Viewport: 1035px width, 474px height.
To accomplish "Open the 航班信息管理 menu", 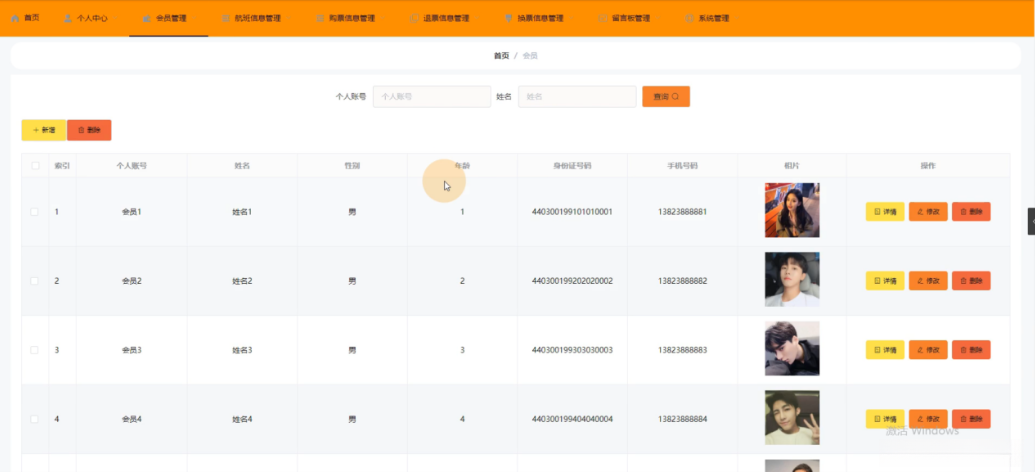I will click(x=251, y=18).
